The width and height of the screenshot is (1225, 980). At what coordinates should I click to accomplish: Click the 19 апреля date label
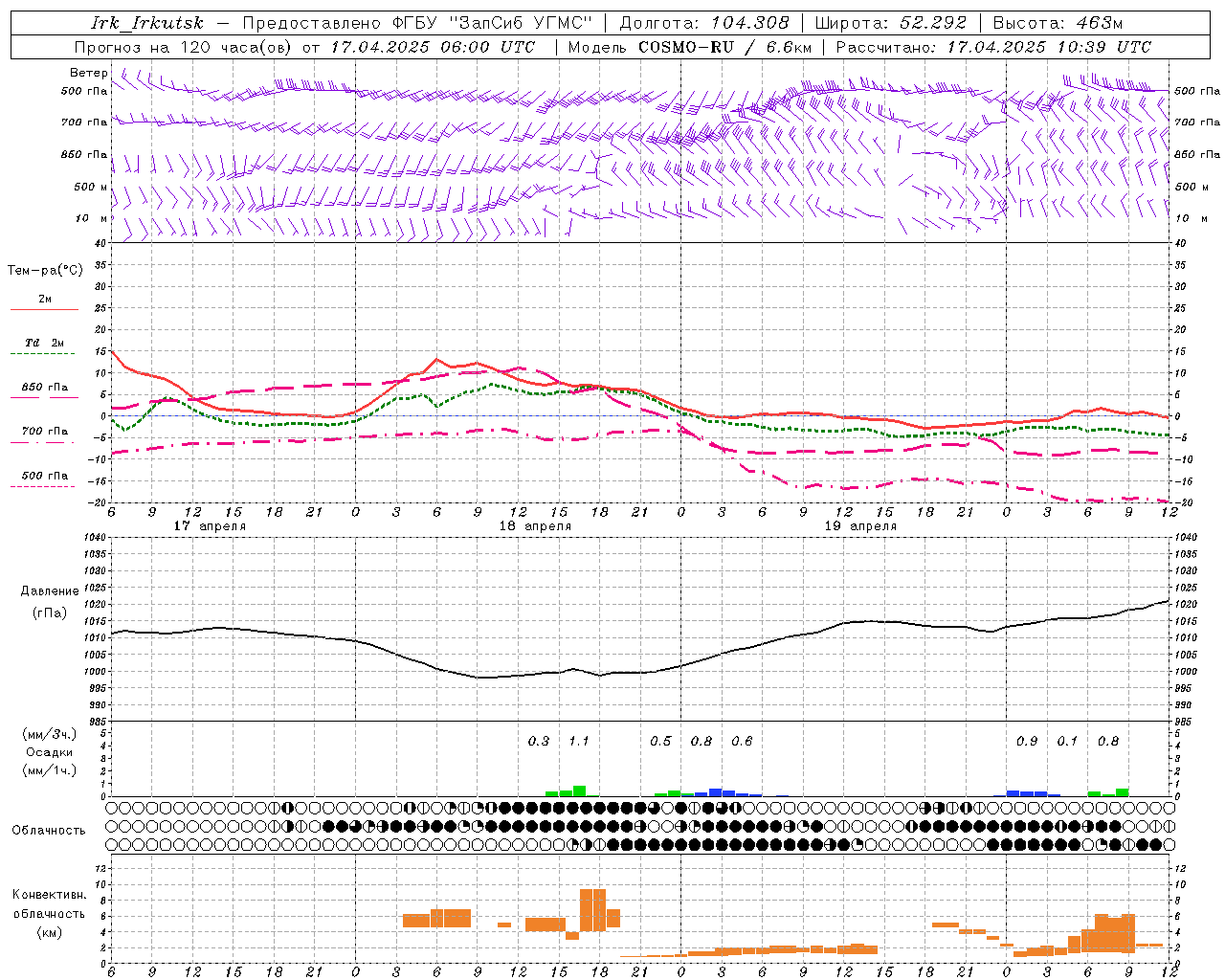pyautogui.click(x=860, y=526)
